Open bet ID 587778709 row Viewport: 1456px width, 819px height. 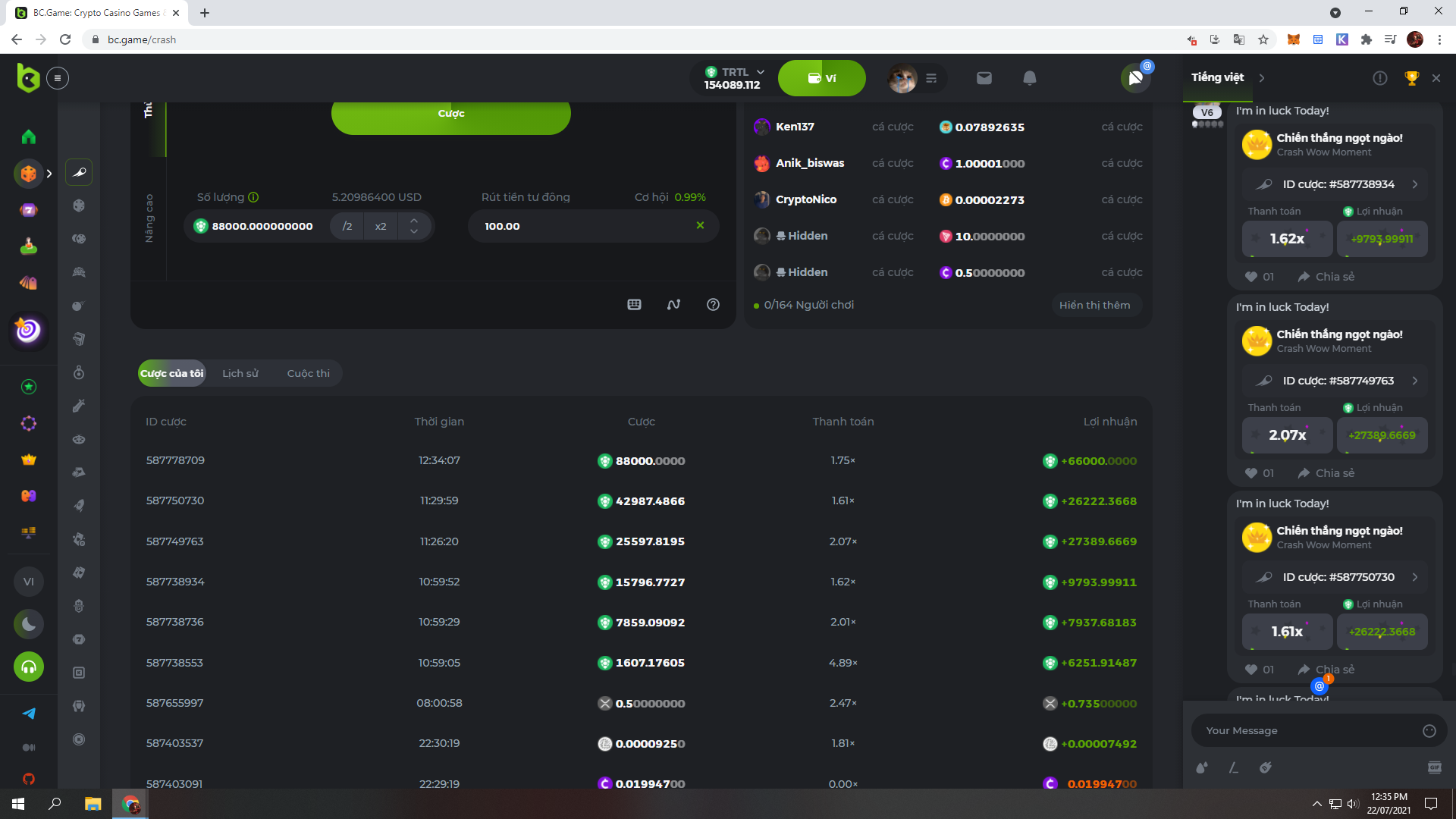(x=641, y=460)
